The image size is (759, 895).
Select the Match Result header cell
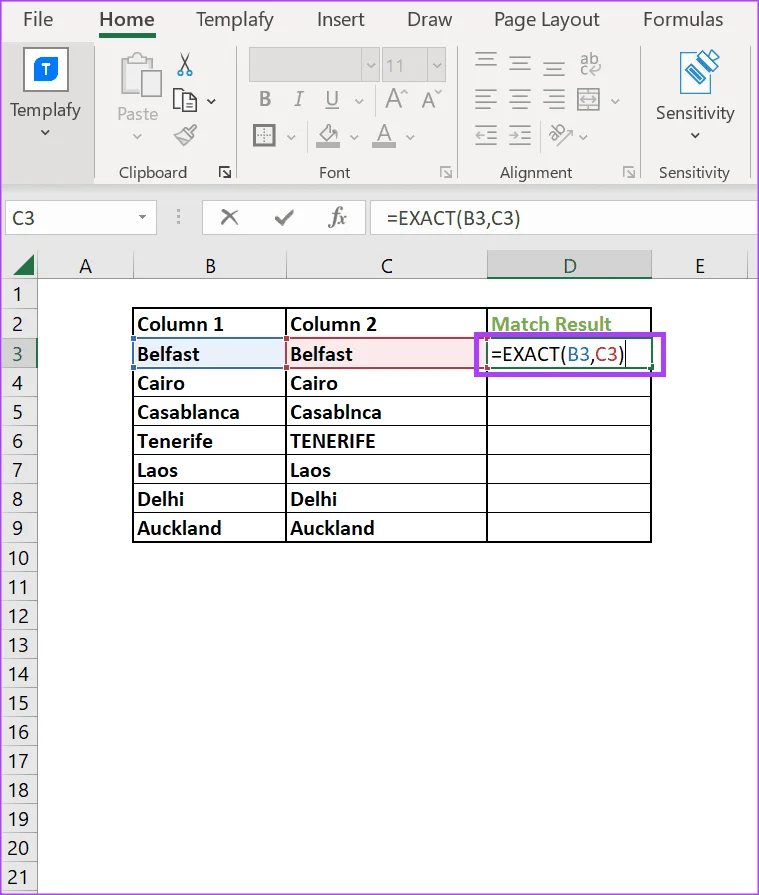pos(569,324)
